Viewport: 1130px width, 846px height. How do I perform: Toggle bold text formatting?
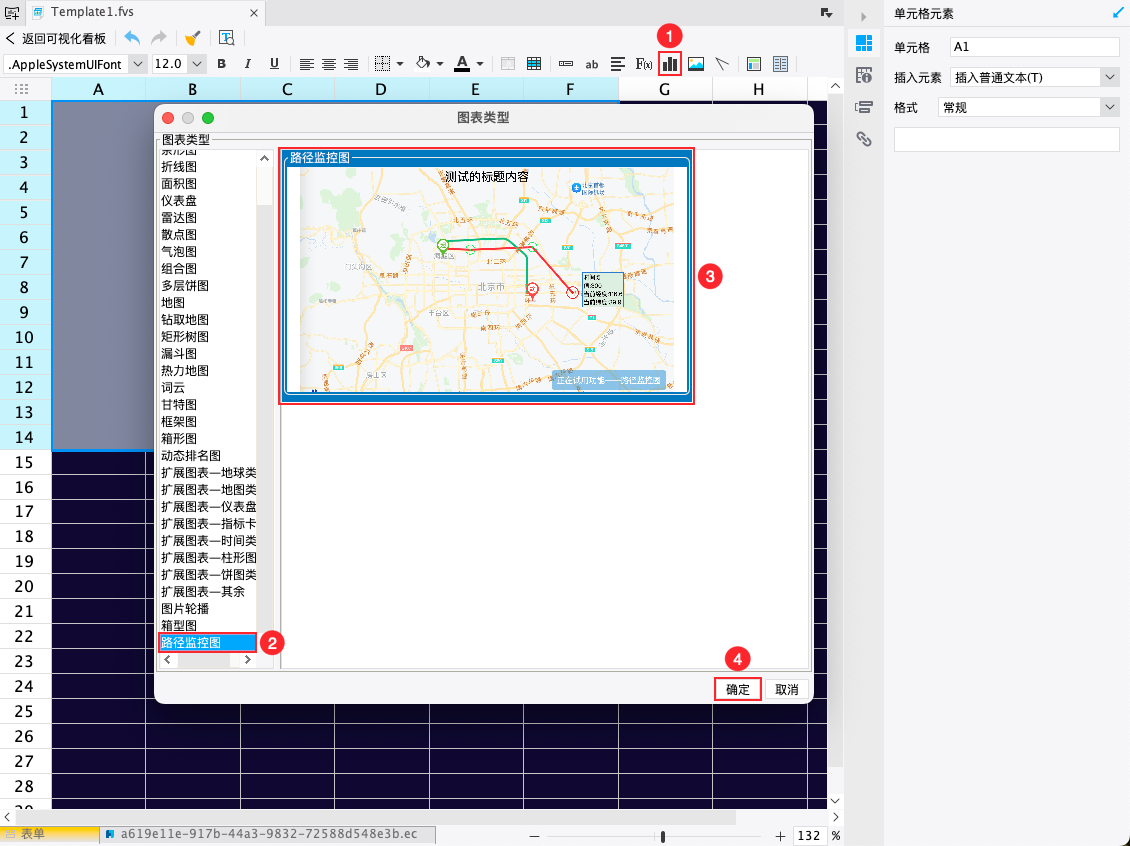[221, 64]
